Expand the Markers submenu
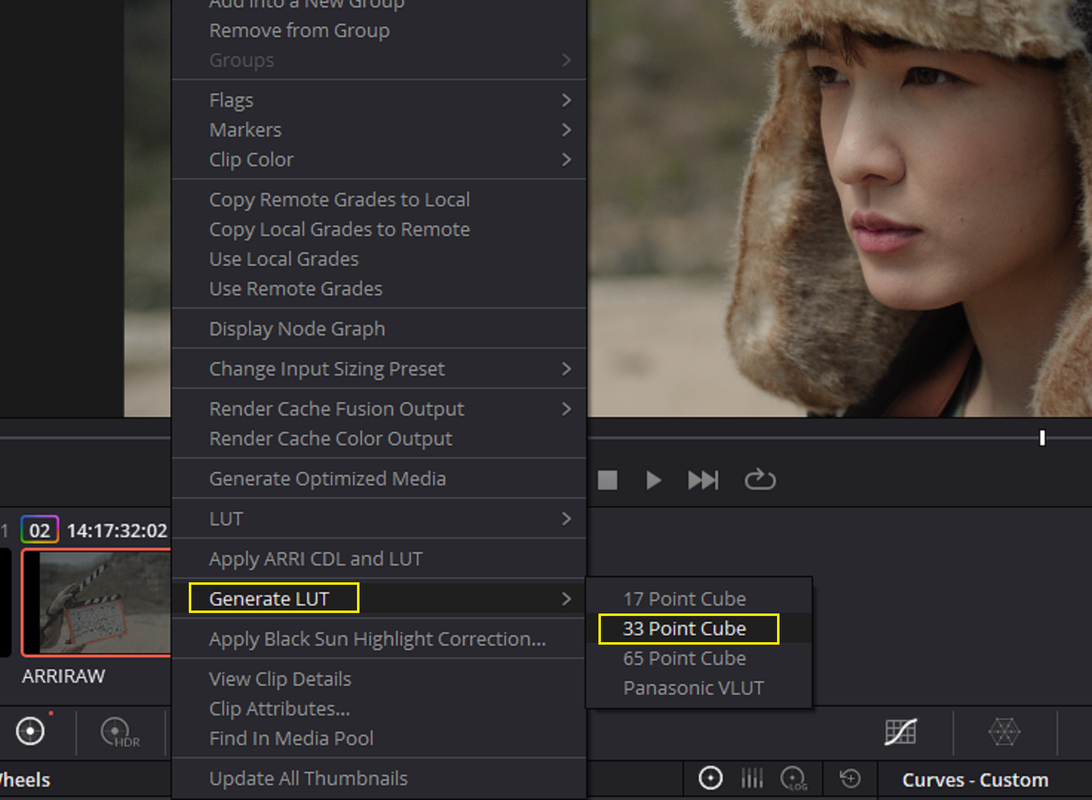The width and height of the screenshot is (1092, 800). point(379,130)
